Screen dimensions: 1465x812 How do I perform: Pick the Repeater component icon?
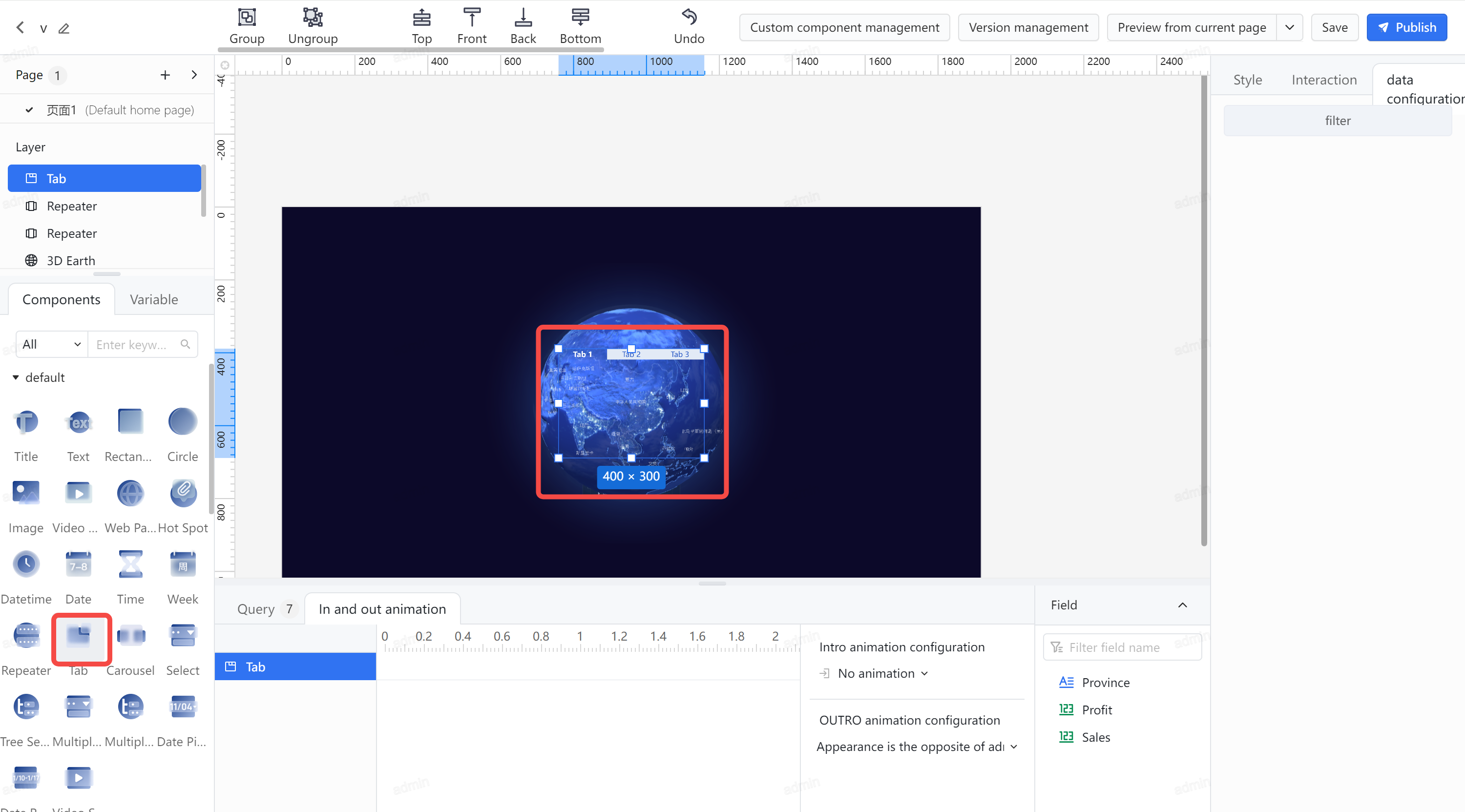26,636
